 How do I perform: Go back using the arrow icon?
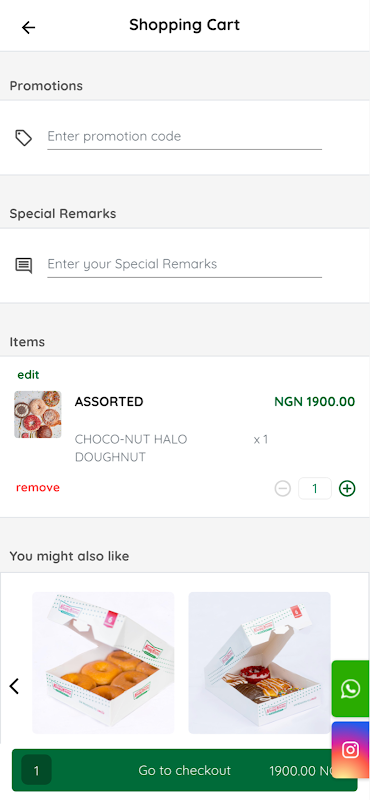tap(29, 28)
